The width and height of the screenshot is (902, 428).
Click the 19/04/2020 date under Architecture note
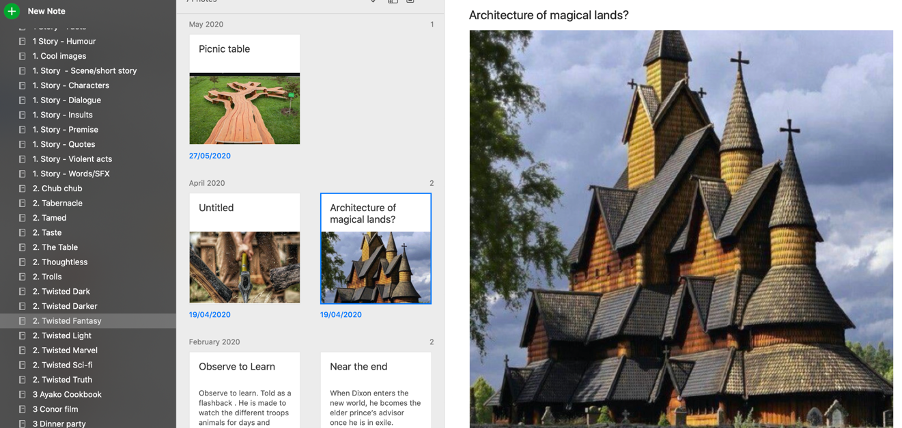click(x=341, y=315)
